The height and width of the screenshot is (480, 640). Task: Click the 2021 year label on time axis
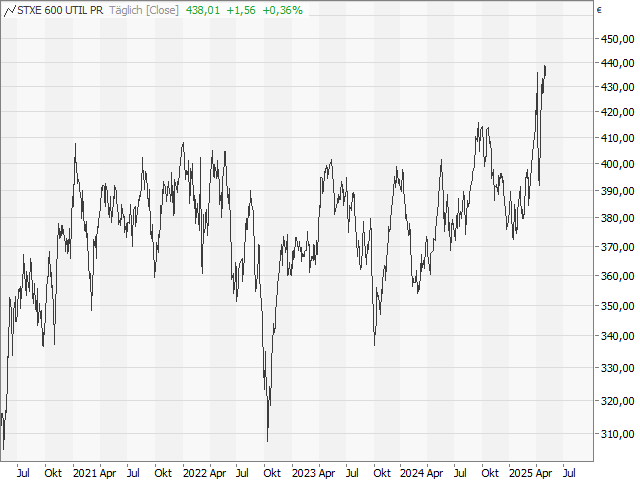click(85, 473)
